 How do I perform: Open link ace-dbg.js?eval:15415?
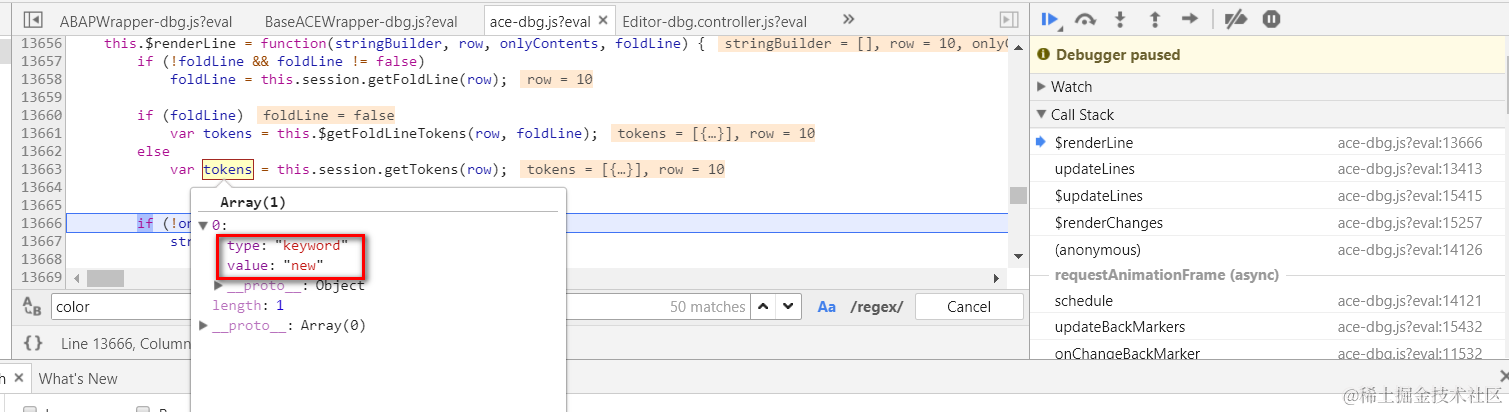coord(1410,196)
